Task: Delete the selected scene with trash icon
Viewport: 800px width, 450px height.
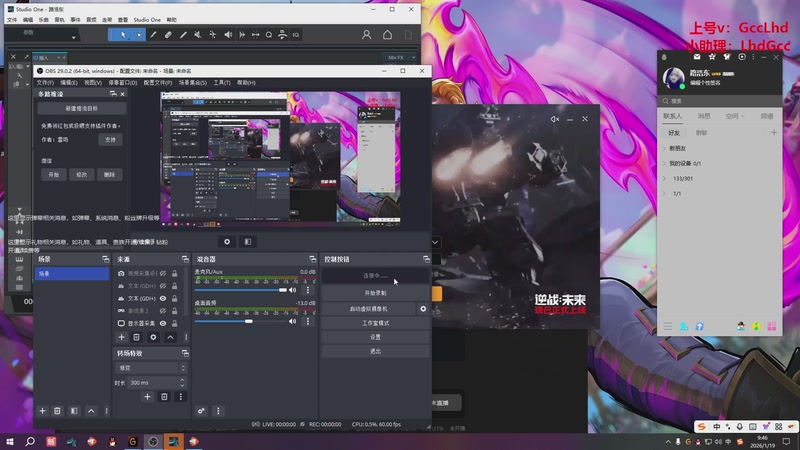Action: coord(58,410)
